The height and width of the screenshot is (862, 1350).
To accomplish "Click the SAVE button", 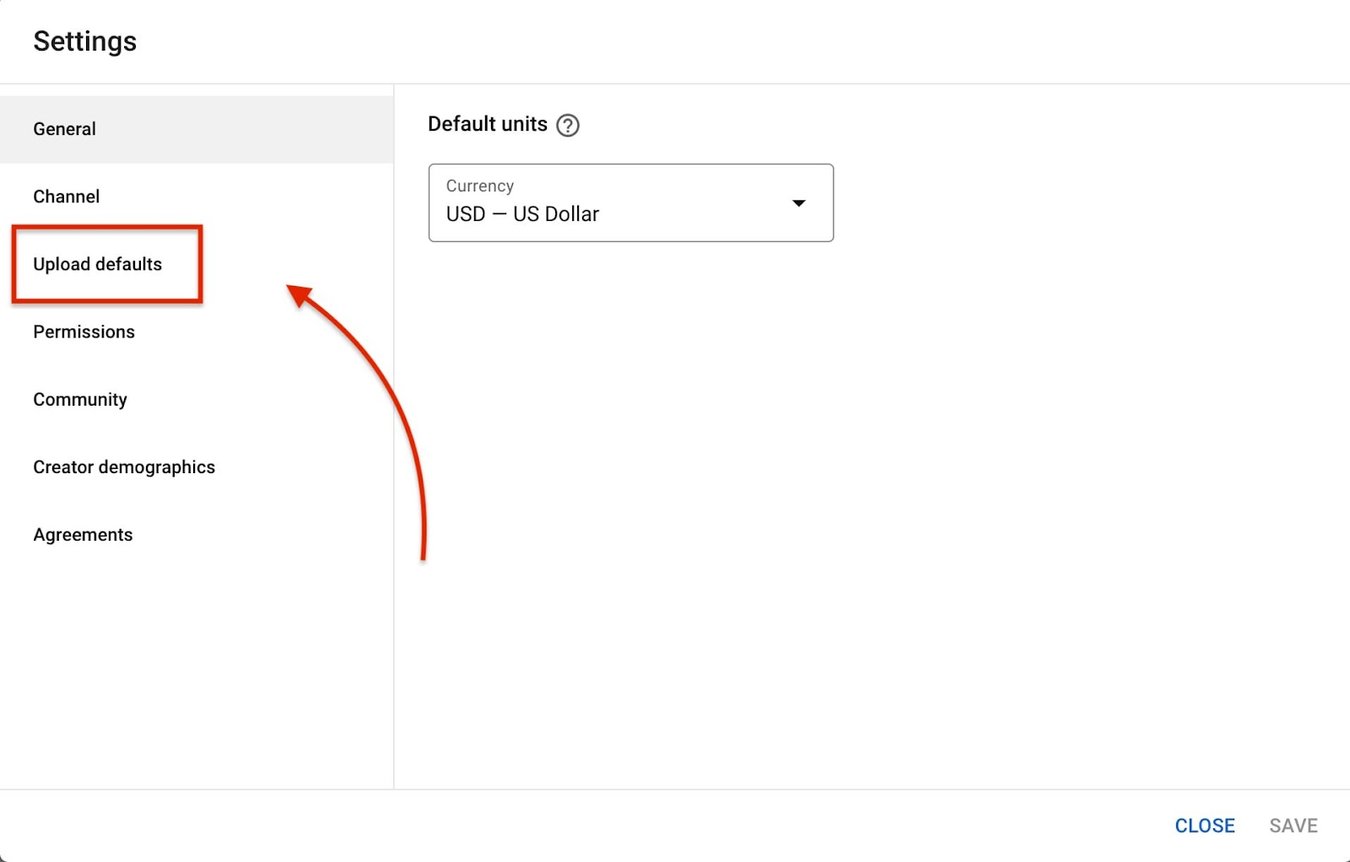I will tap(1293, 825).
